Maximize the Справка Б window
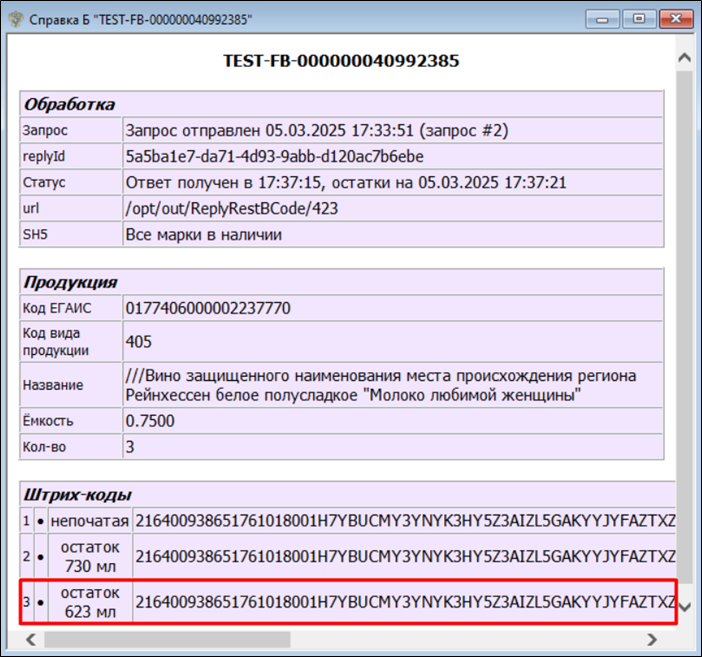The height and width of the screenshot is (657, 702). tap(636, 18)
